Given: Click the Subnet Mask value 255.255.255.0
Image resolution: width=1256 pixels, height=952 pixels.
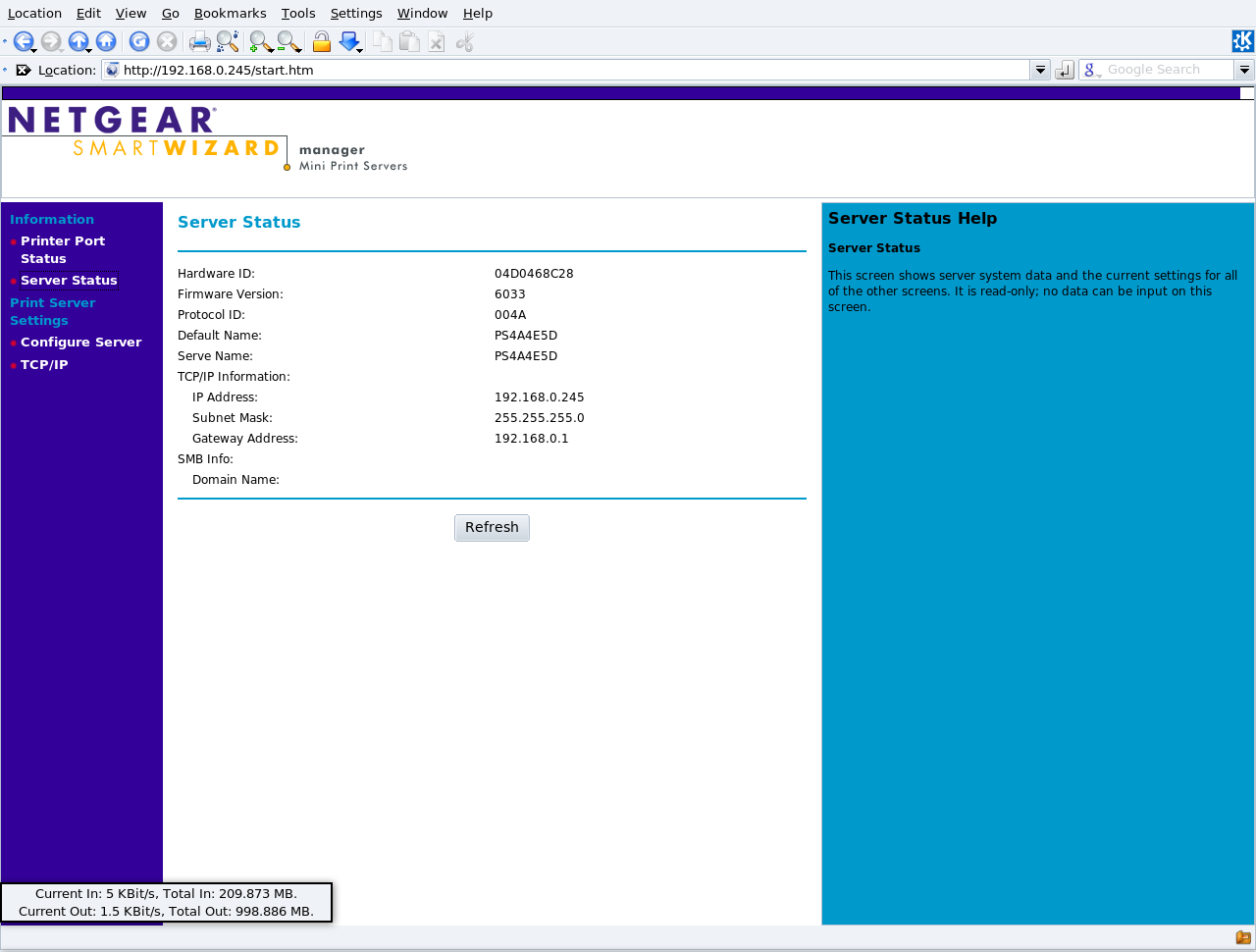Looking at the screenshot, I should point(539,418).
